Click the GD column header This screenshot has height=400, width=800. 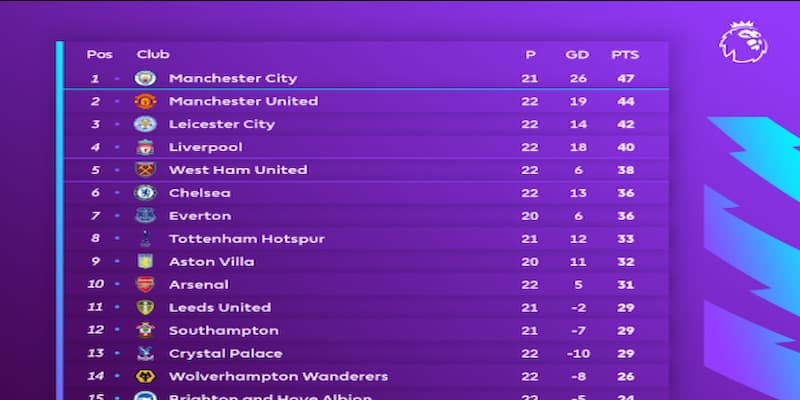tap(577, 55)
